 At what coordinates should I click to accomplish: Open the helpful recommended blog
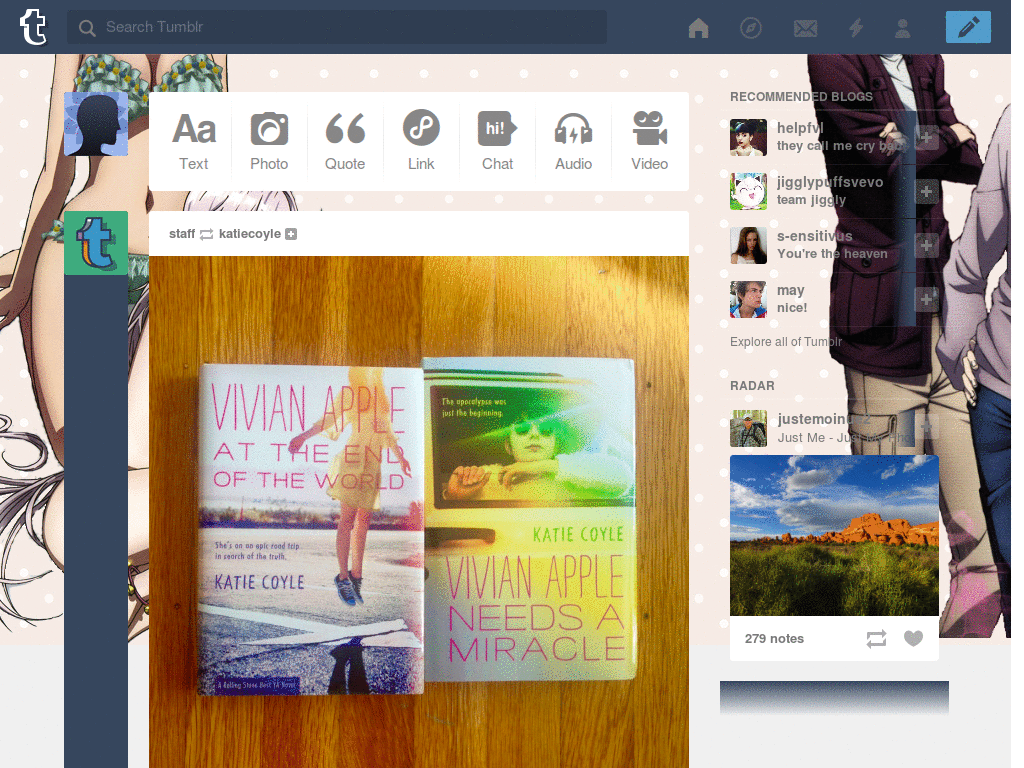tap(800, 128)
